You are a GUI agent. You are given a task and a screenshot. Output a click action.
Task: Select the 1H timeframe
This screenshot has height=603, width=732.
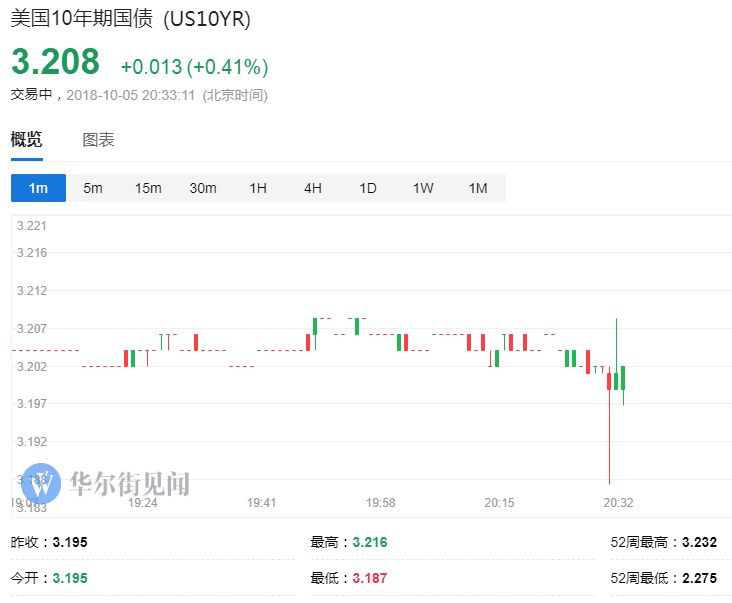(258, 188)
